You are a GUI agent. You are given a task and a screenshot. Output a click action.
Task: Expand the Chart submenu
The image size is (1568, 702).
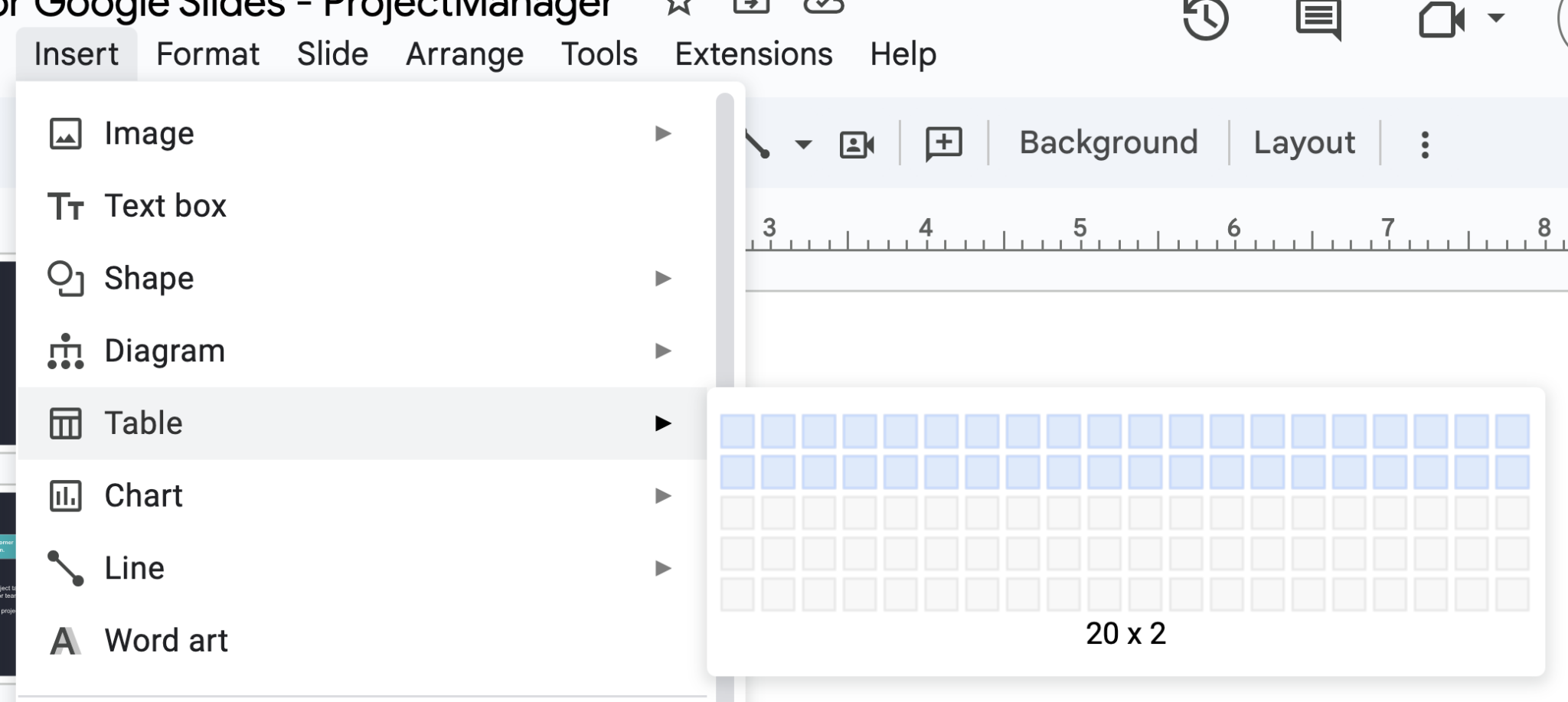click(x=661, y=495)
